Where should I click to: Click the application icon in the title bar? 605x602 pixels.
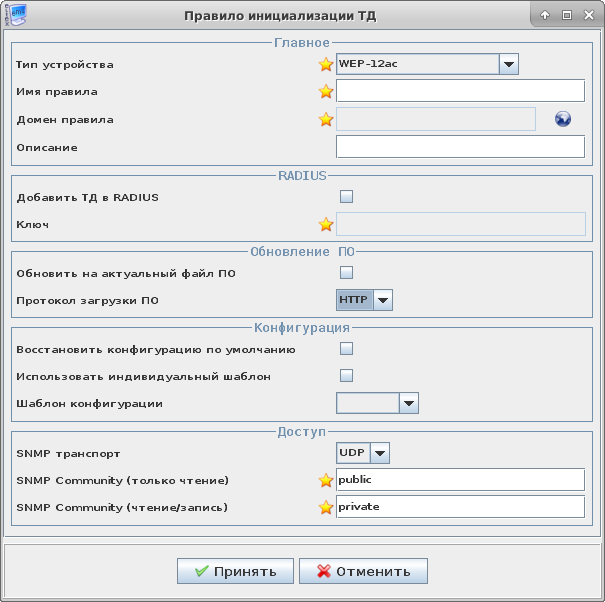click(15, 15)
